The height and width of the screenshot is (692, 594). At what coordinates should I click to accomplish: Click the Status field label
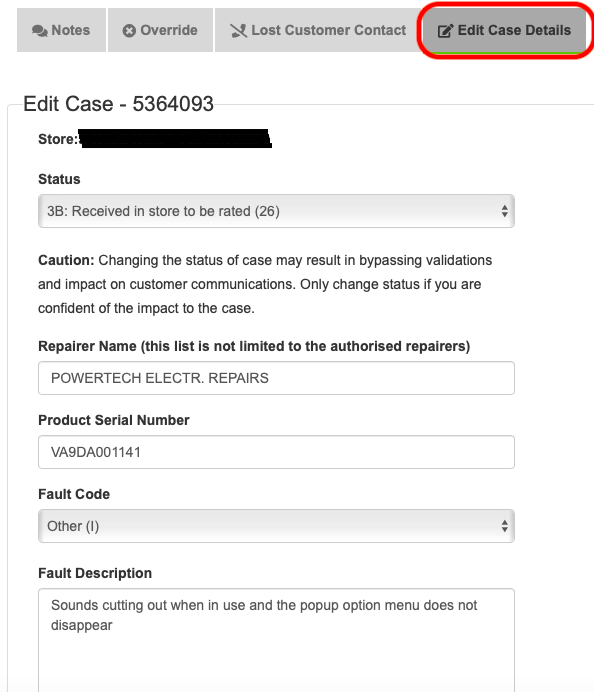[x=59, y=179]
